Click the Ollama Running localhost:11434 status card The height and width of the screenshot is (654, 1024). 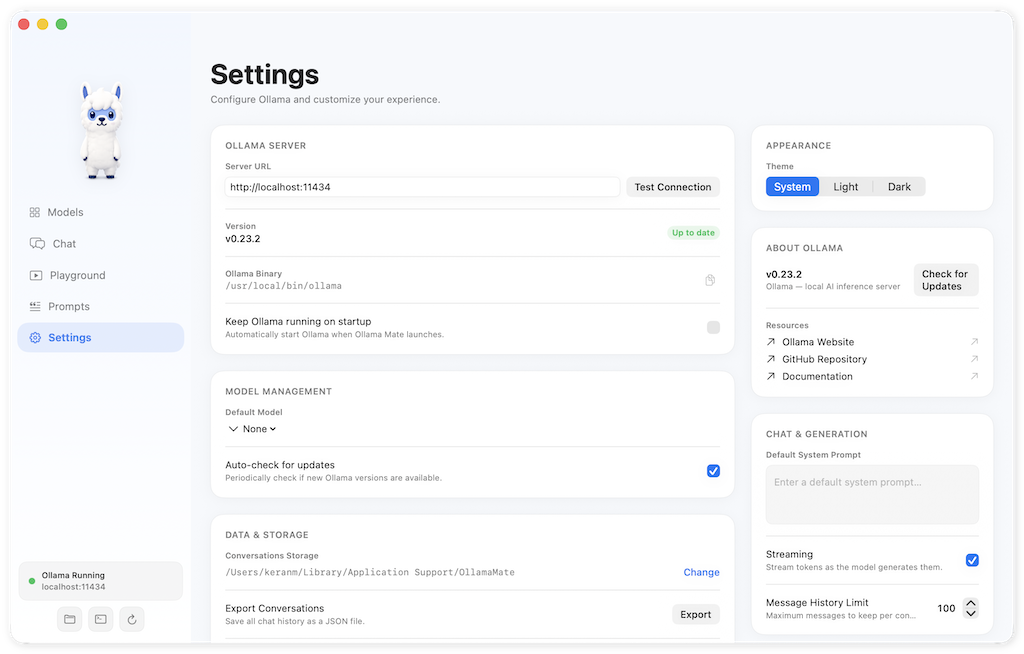pos(101,581)
